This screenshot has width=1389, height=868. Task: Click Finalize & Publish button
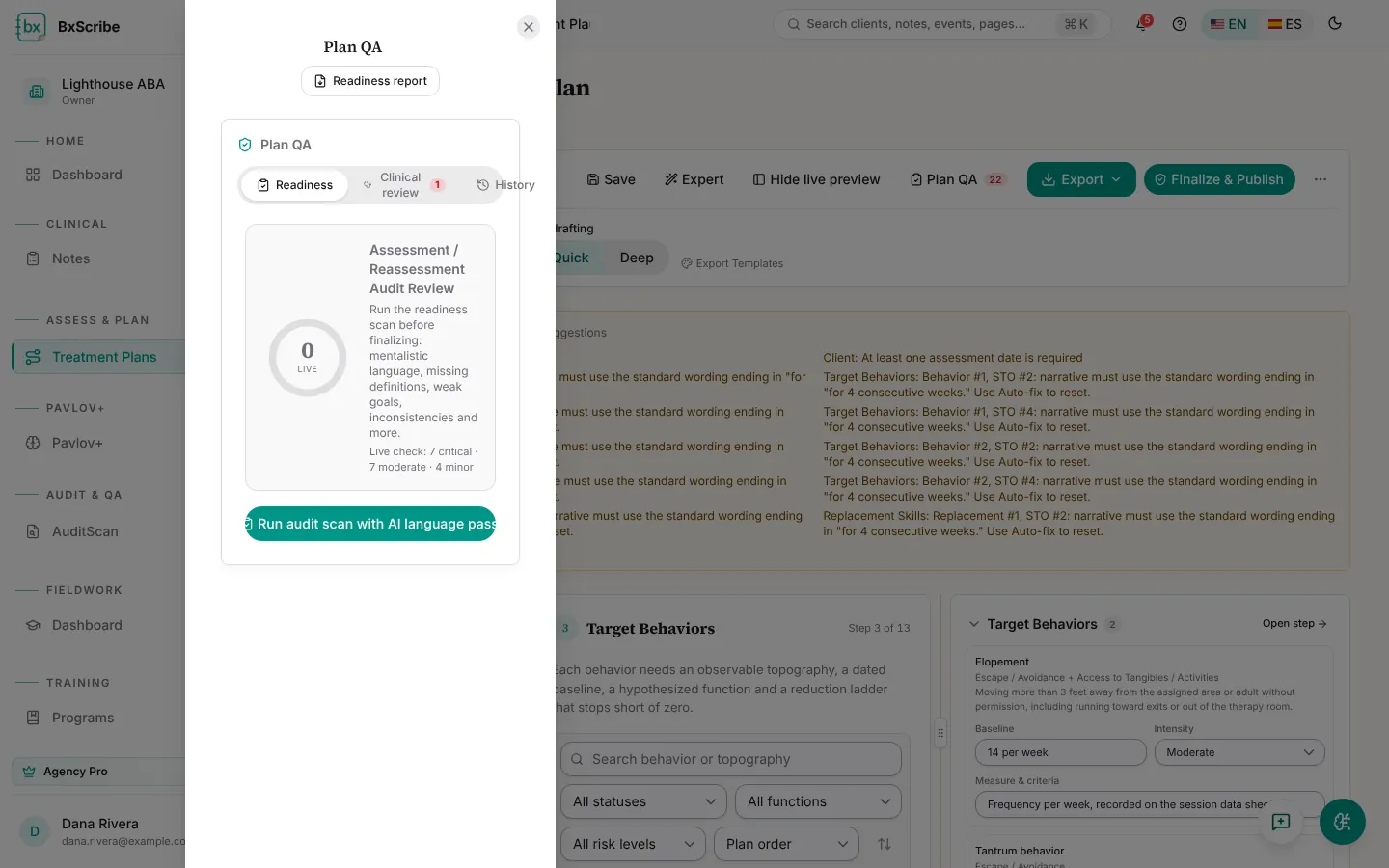click(1219, 179)
